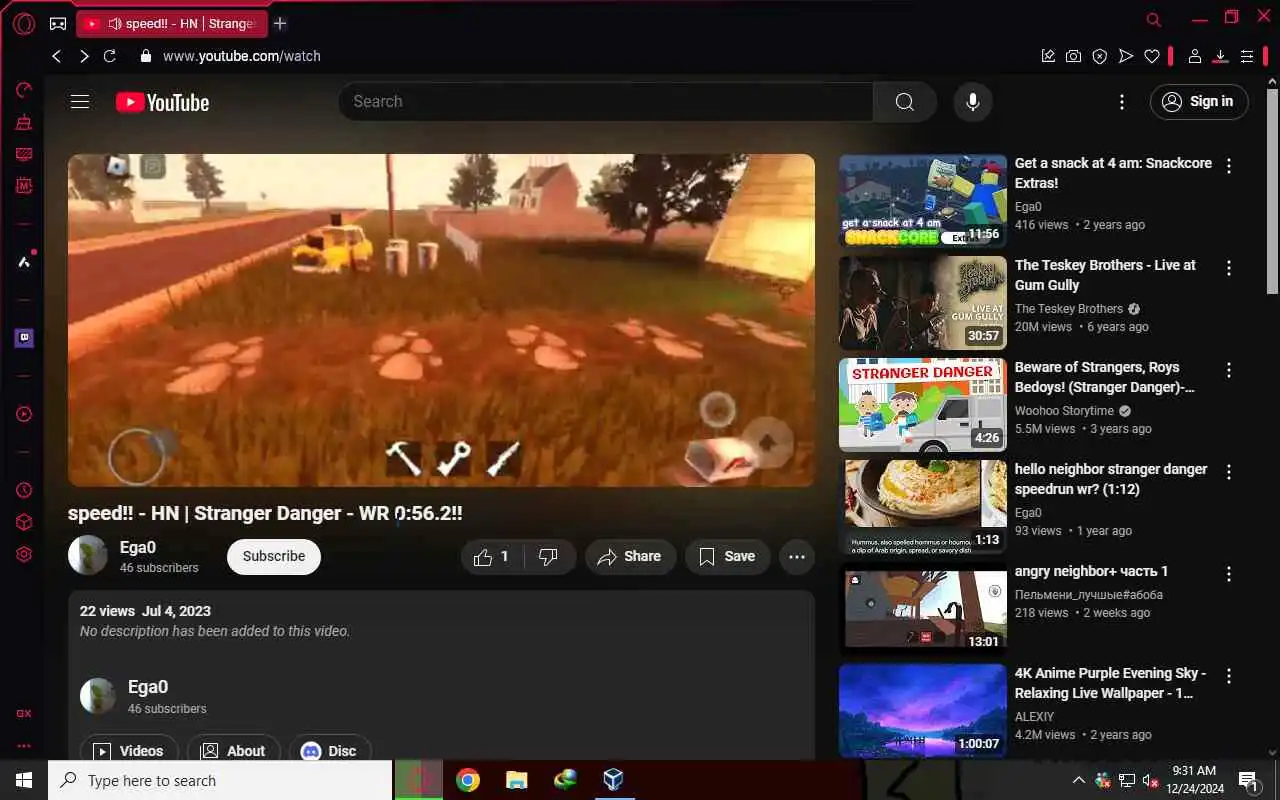Viewport: 1280px width, 800px height.
Task: Open pinboard edit icon in address bar
Action: [x=1048, y=56]
